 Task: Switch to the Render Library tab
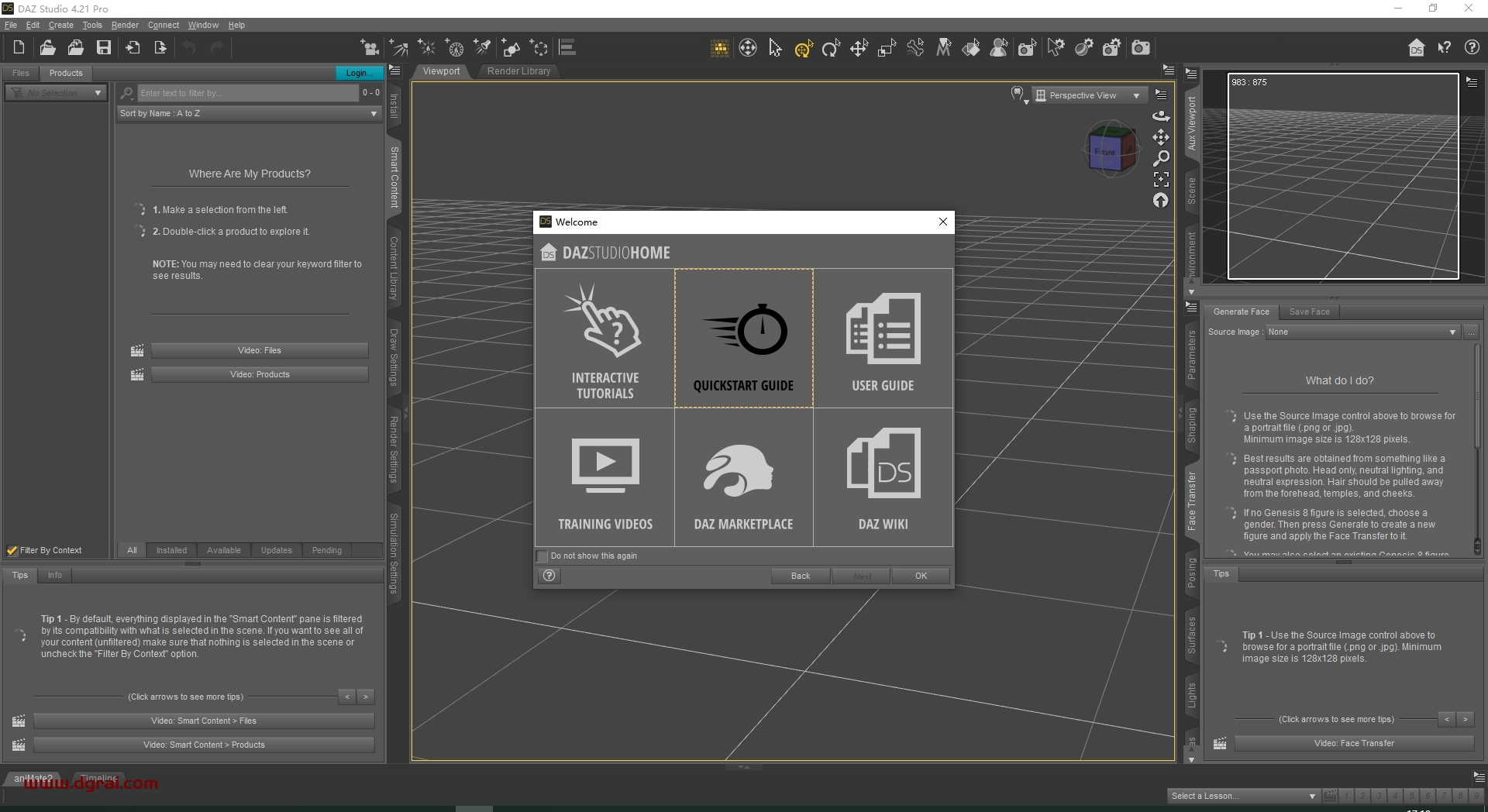click(518, 71)
